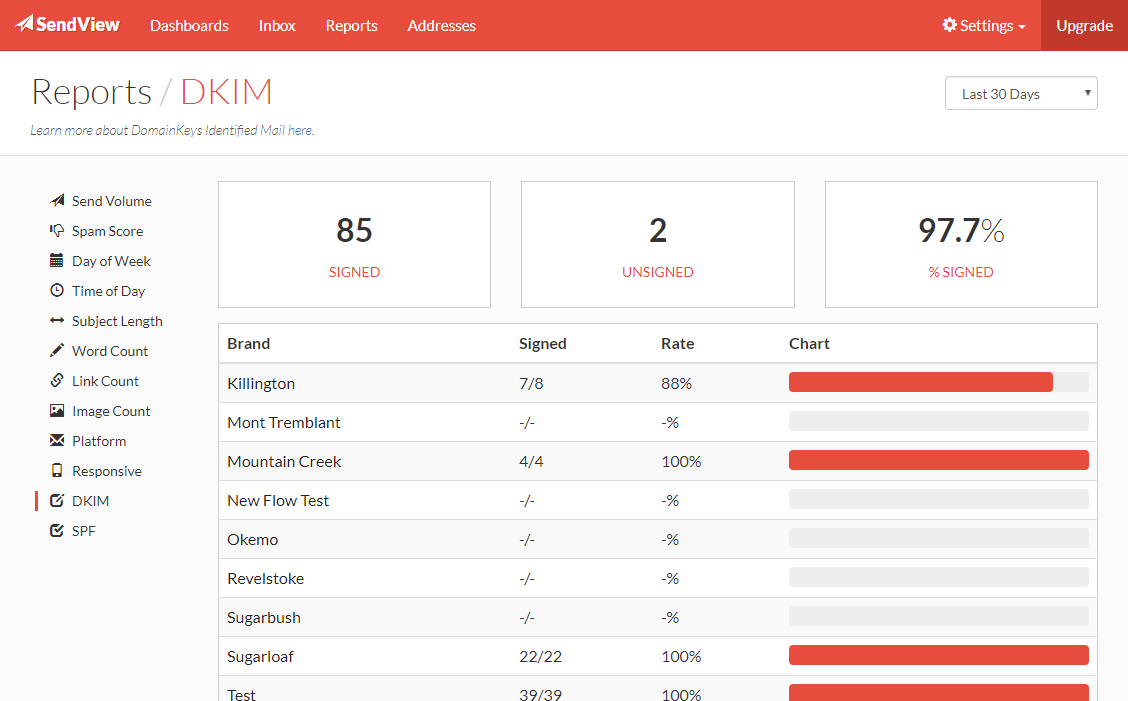Screen dimensions: 1128x701
Task: Click the Link Count chain icon
Action: point(57,380)
